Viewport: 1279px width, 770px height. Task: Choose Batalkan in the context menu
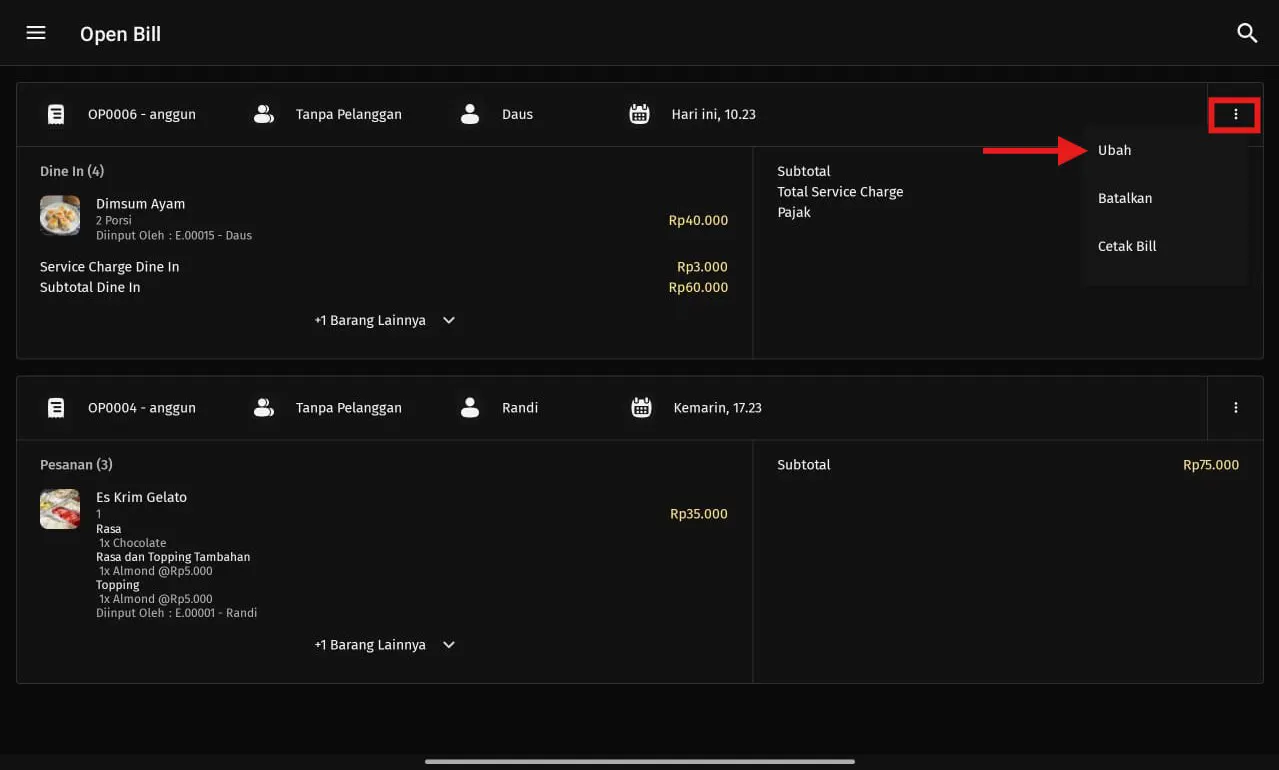(1125, 198)
